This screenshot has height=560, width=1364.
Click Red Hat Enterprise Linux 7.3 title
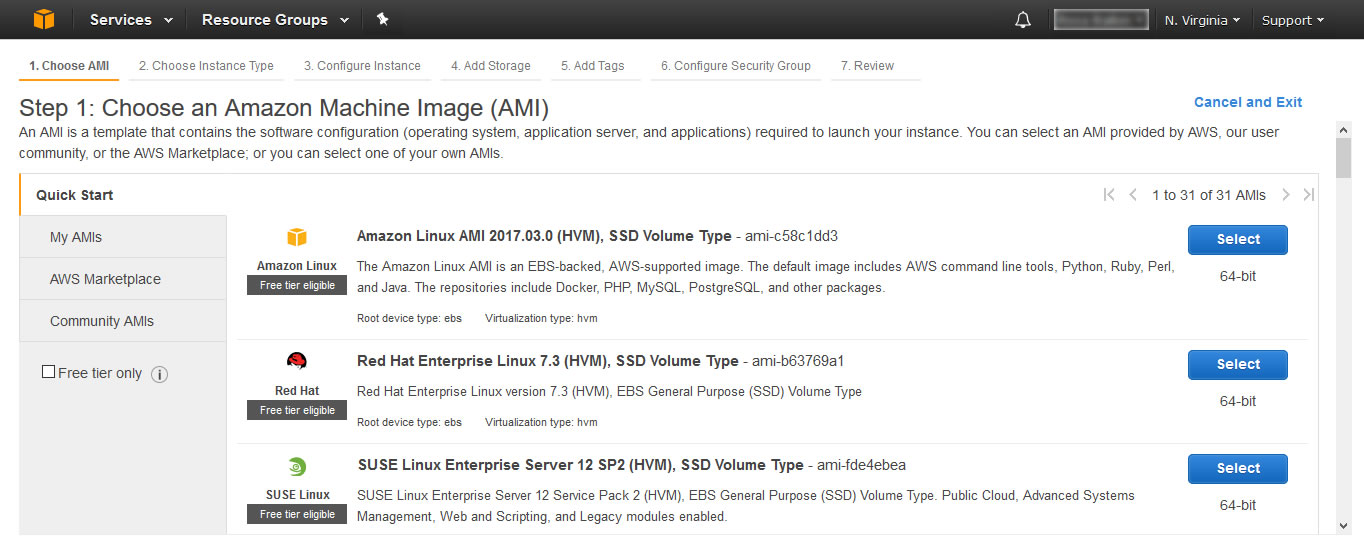point(548,361)
